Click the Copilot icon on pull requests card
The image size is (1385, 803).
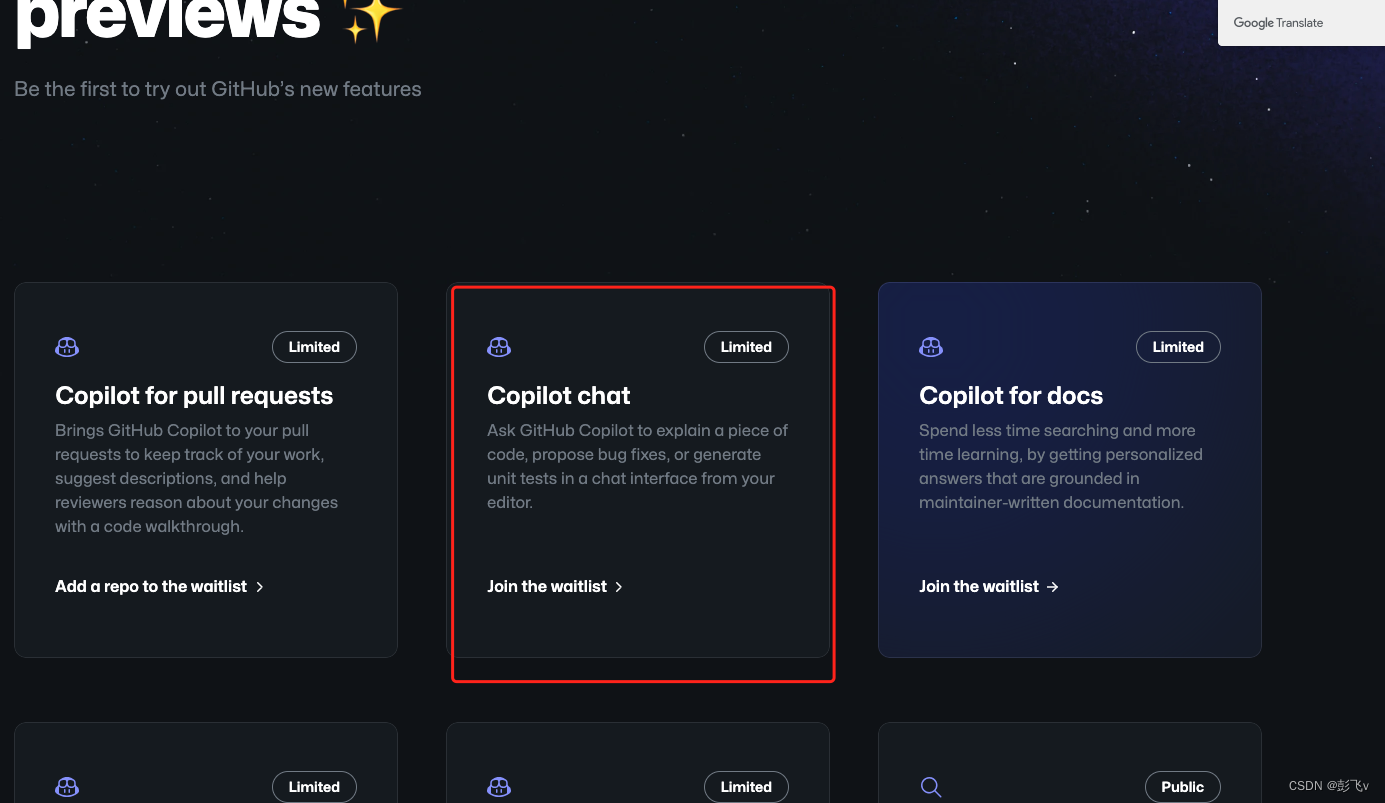[67, 347]
